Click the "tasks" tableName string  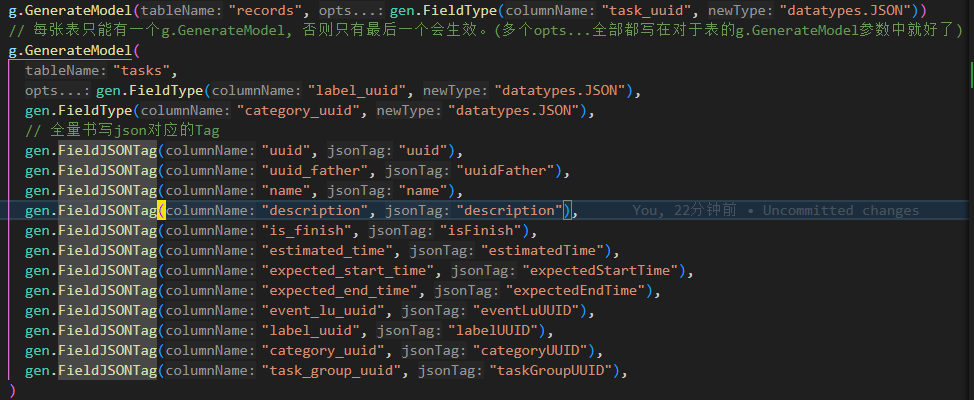coord(145,71)
